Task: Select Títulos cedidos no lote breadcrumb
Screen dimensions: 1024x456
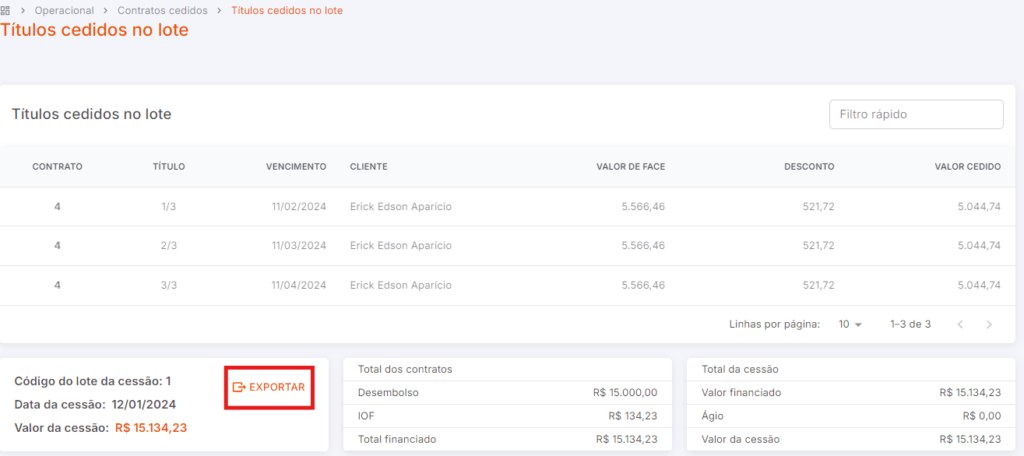Action: 287,10
